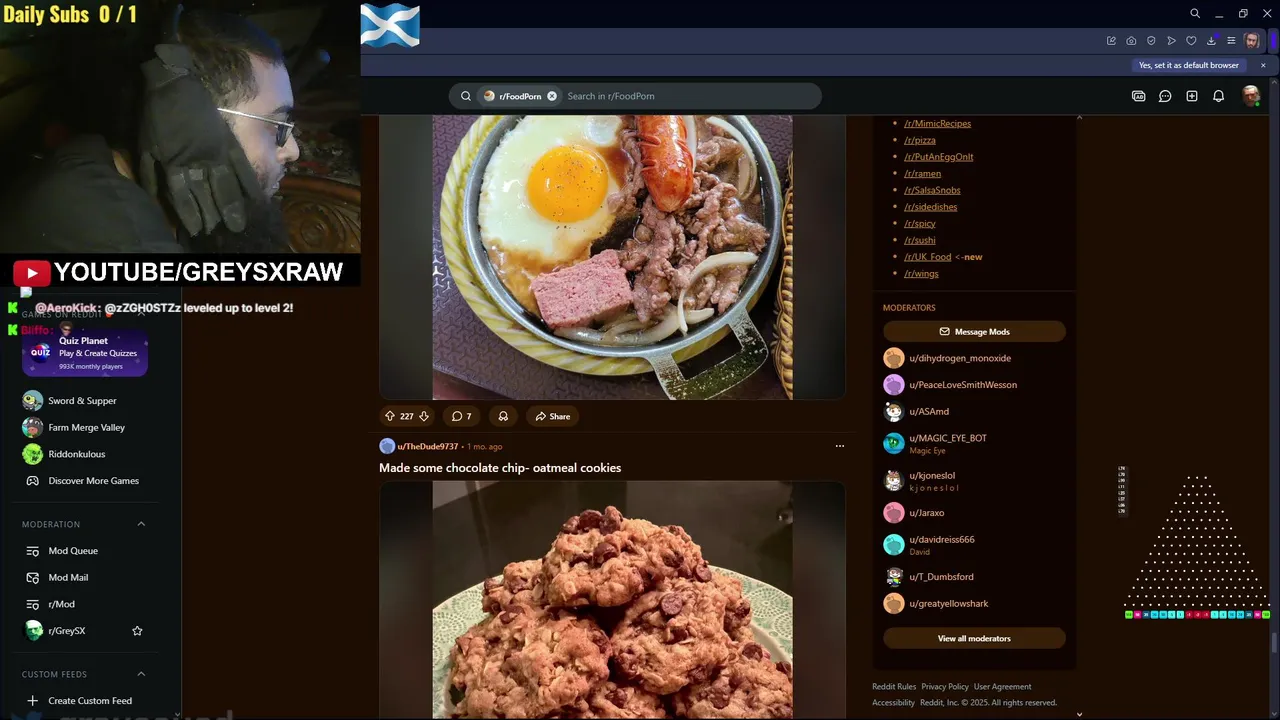Remove the r/FoodPorn search scope chip
Image resolution: width=1280 pixels, height=720 pixels.
click(552, 96)
